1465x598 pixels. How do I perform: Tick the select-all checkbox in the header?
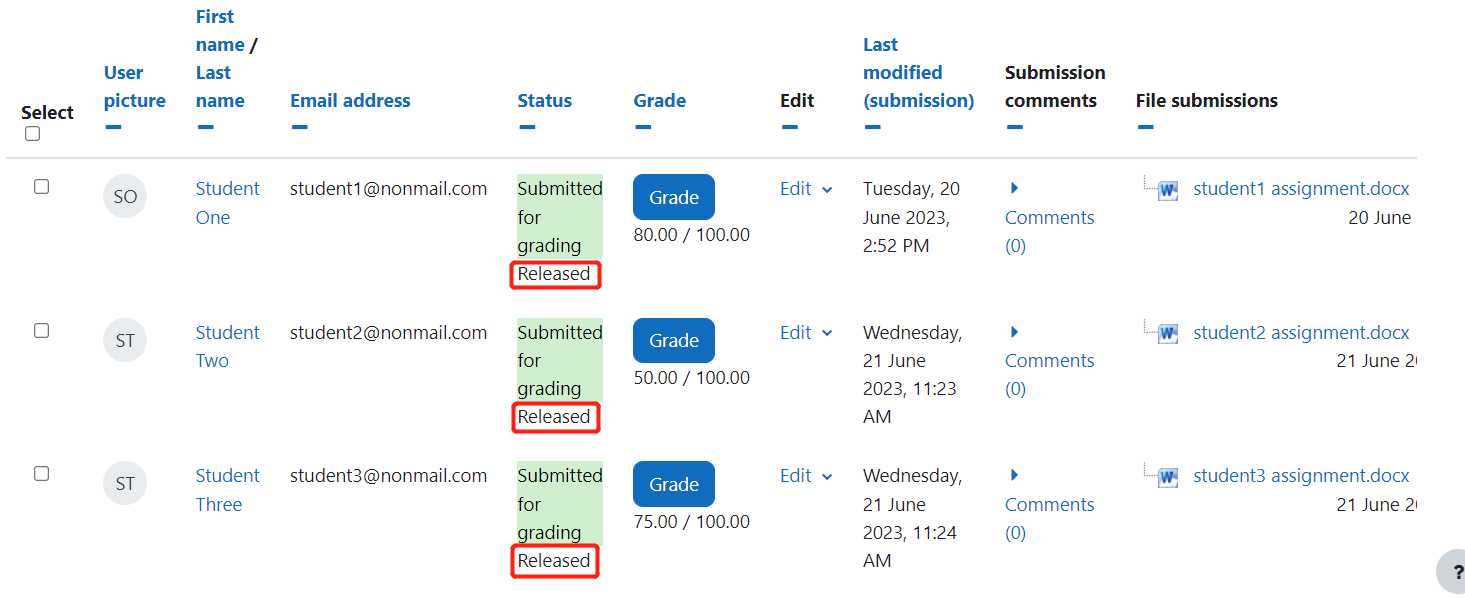pyautogui.click(x=32, y=134)
